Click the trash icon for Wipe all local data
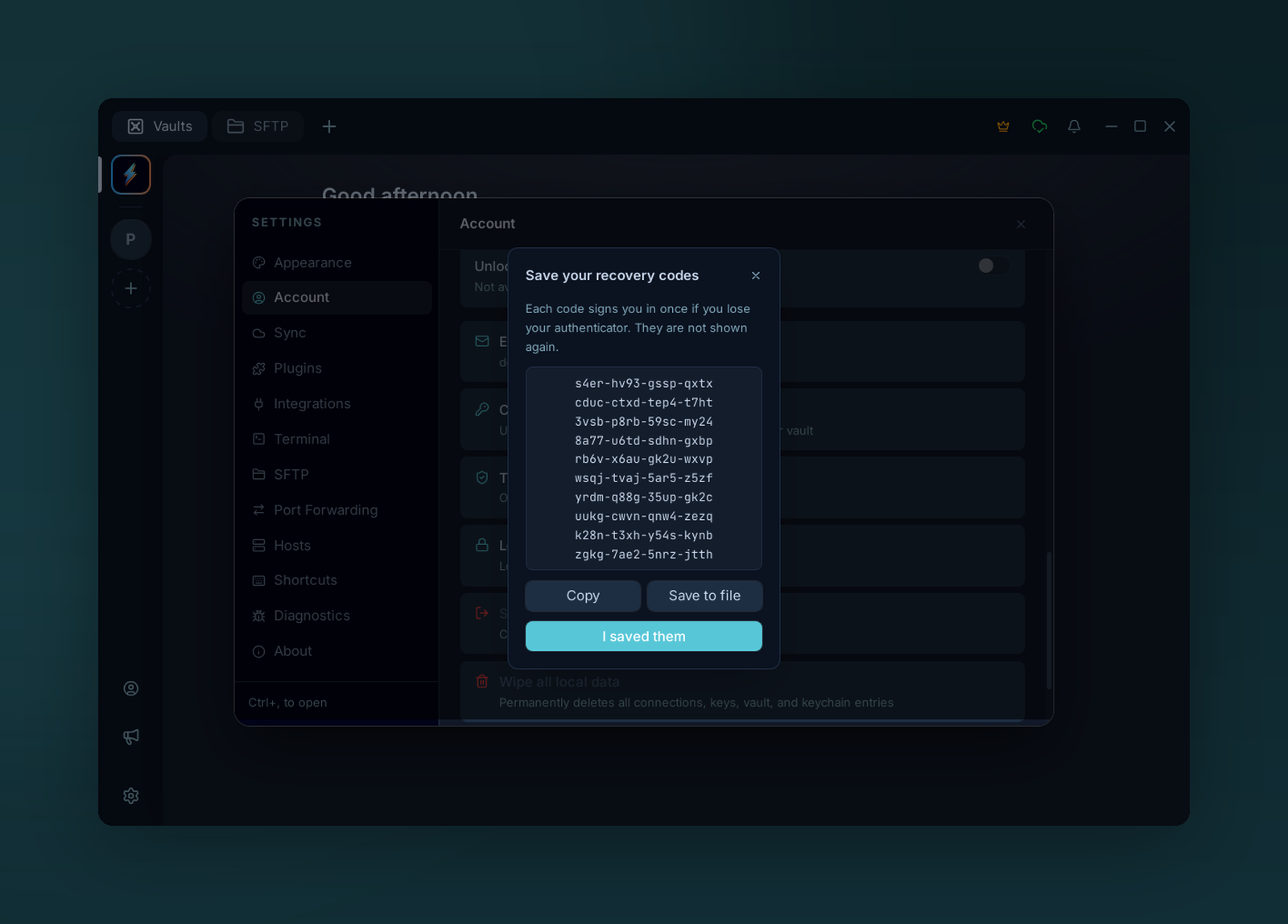 482,682
